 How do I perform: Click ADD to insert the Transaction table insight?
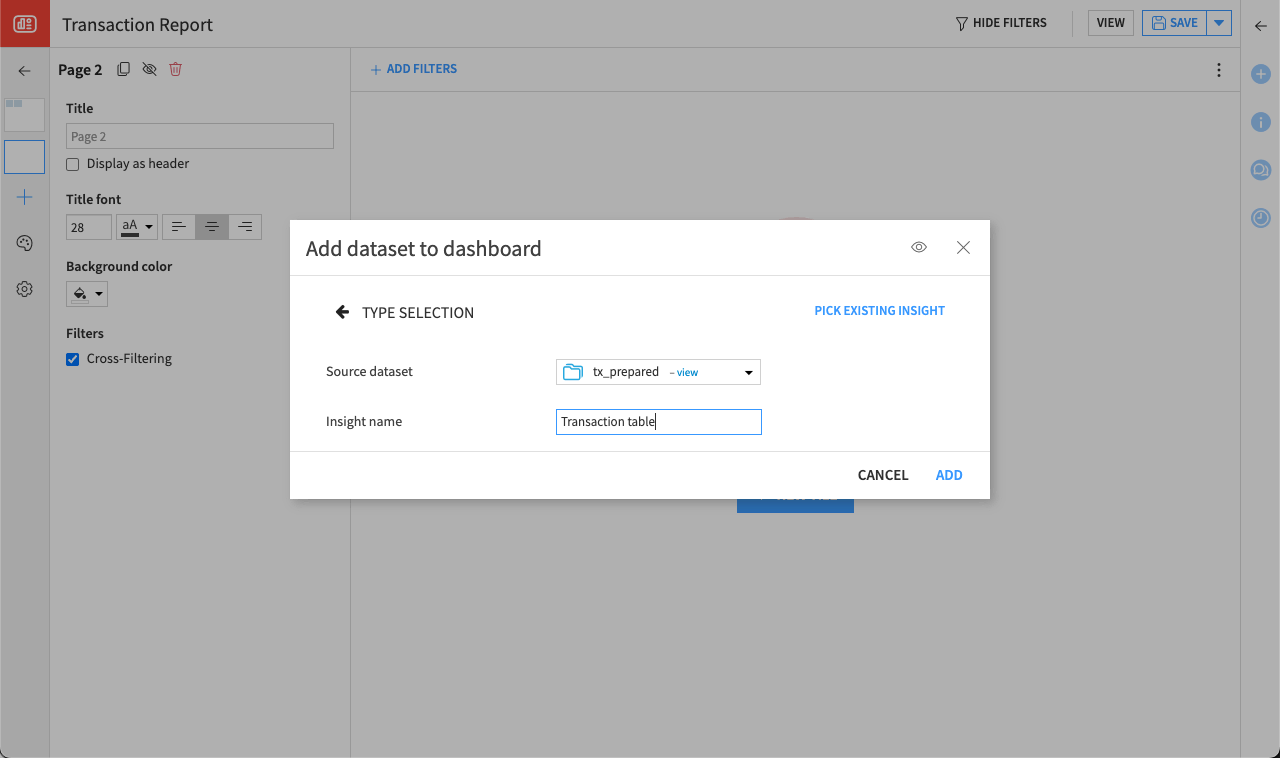pos(948,474)
